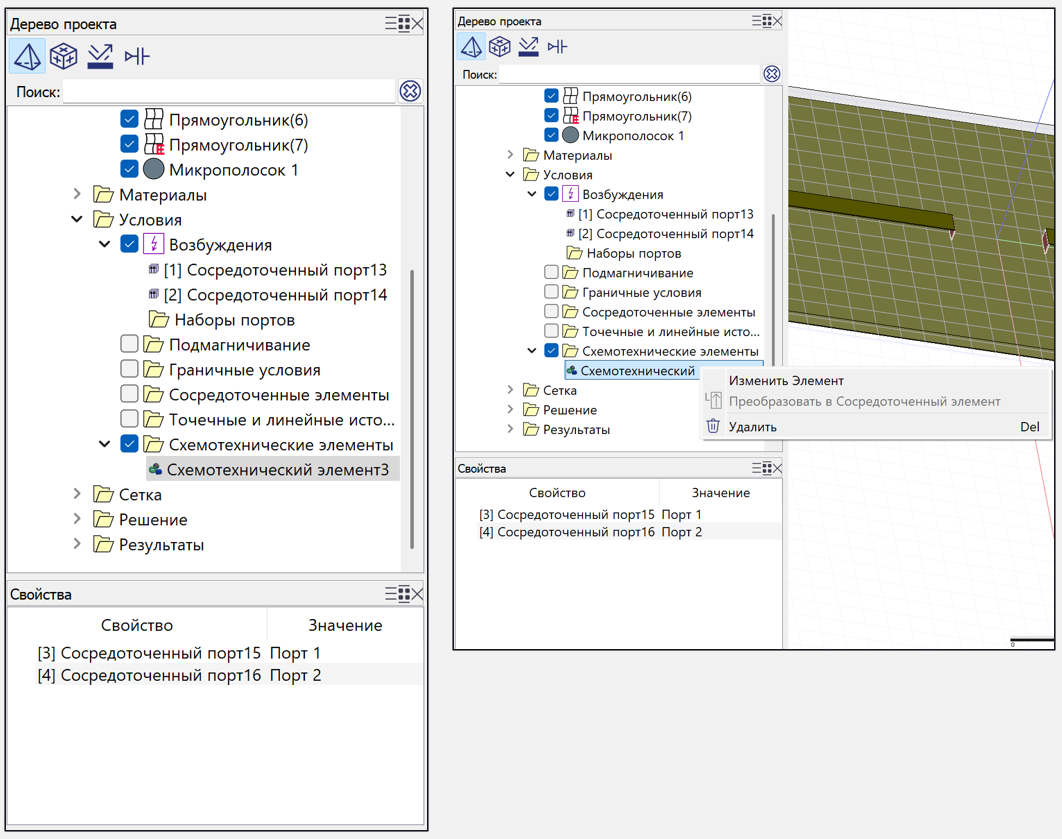The width and height of the screenshot is (1062, 839).
Task: Select the pyramid geometry icon in left panel toolbar
Action: tap(28, 56)
